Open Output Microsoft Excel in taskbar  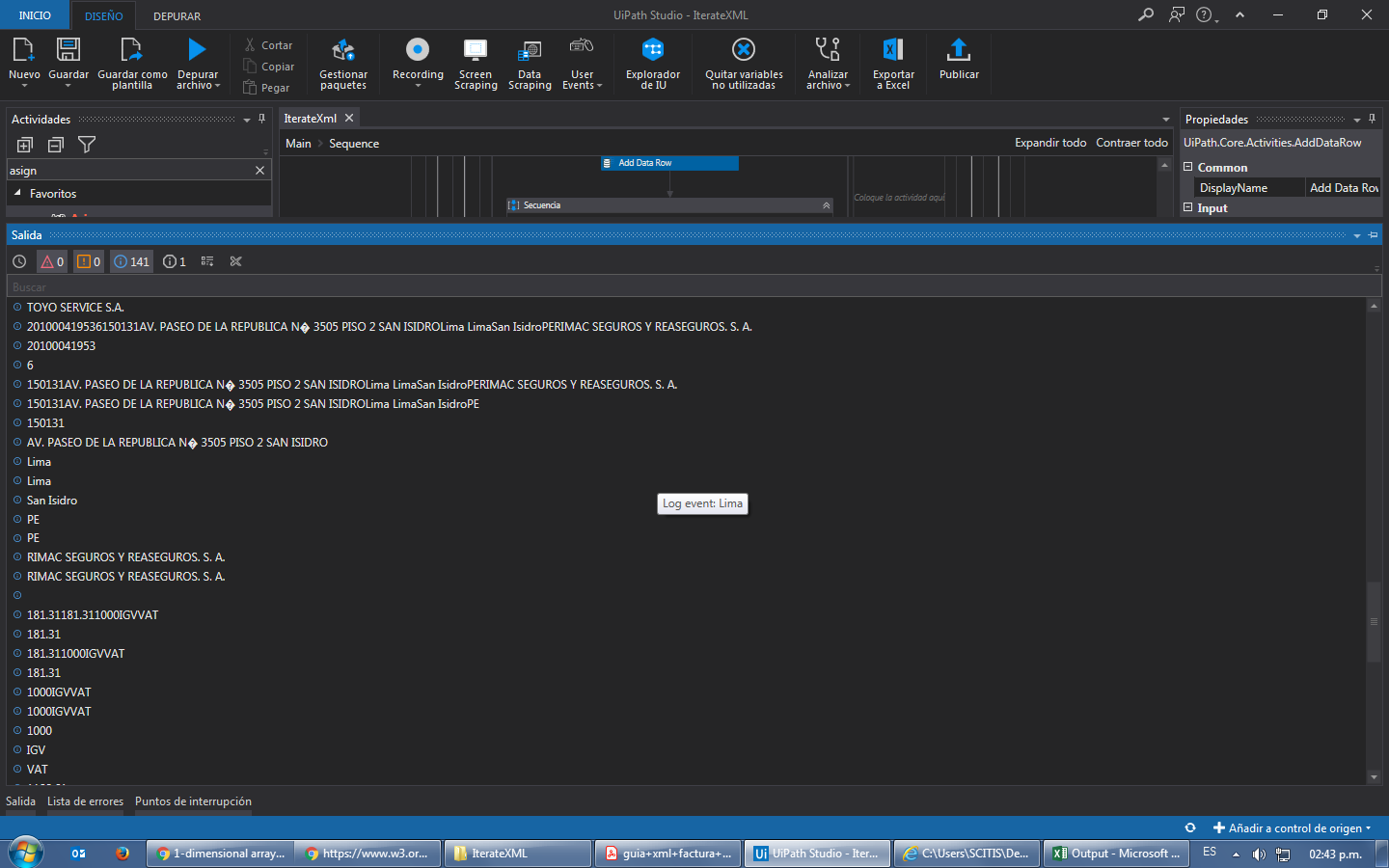click(1117, 854)
